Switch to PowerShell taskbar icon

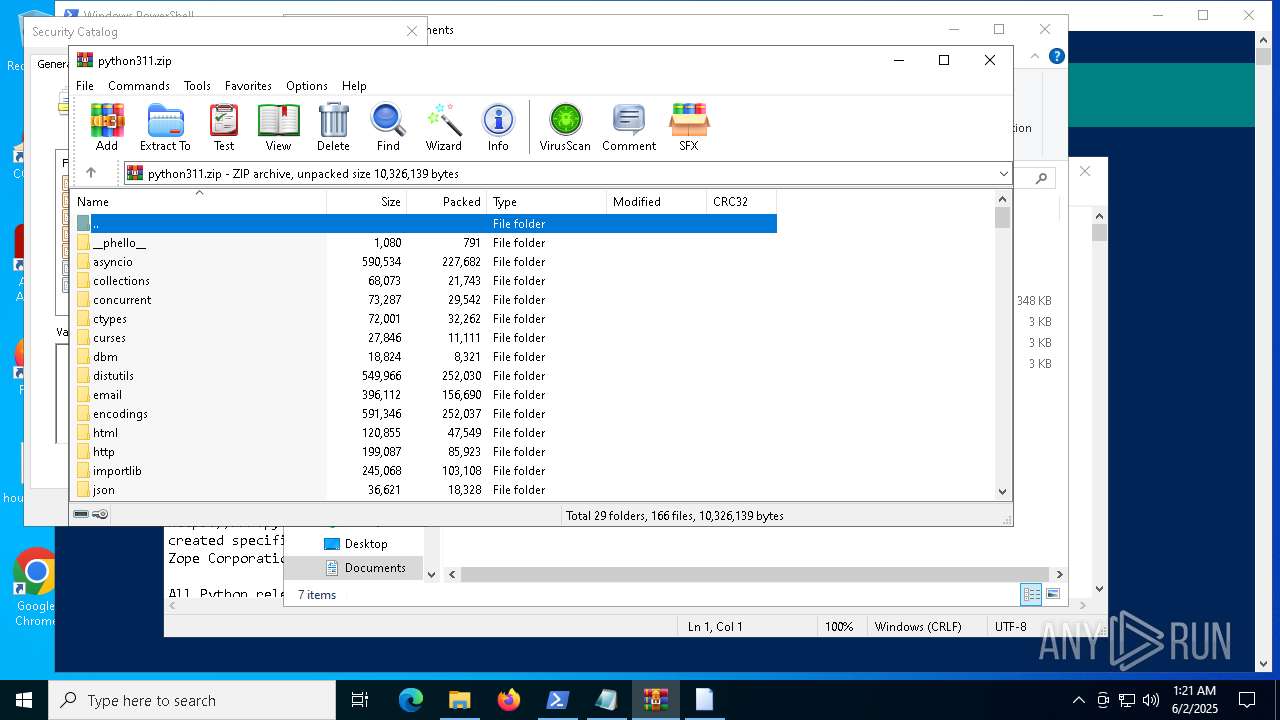[557, 700]
